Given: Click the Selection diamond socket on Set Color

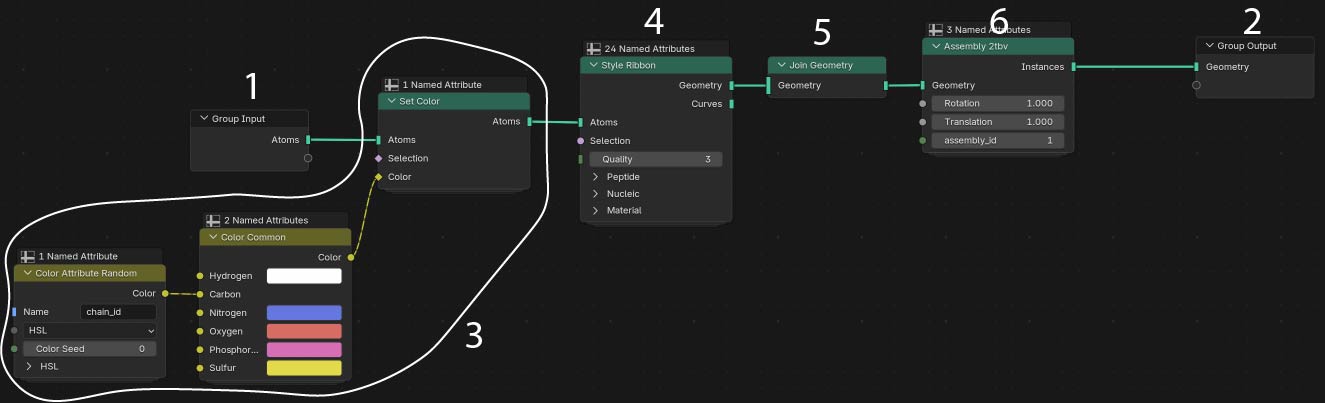Looking at the screenshot, I should (x=378, y=158).
